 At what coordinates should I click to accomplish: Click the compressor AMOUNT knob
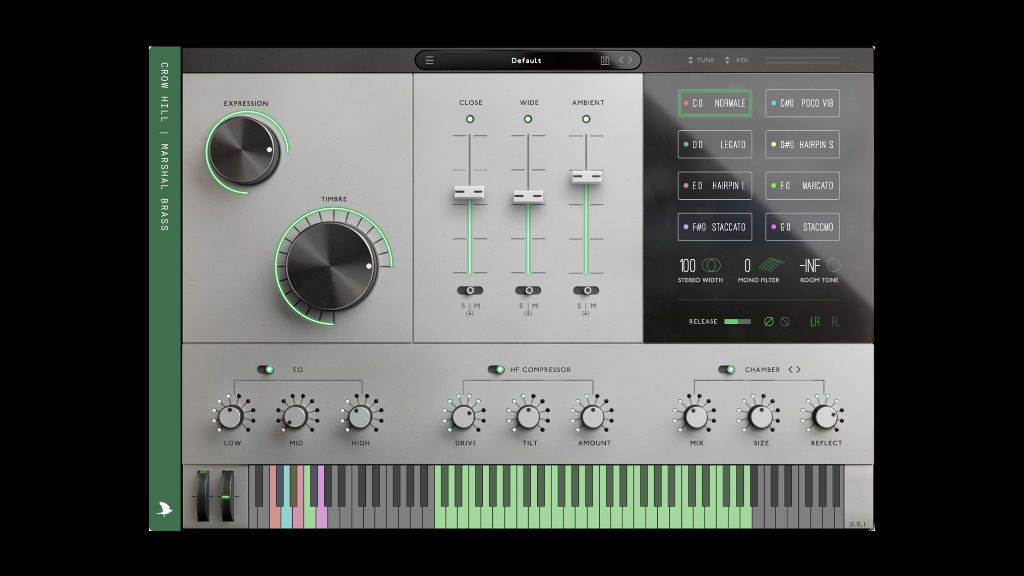click(593, 417)
